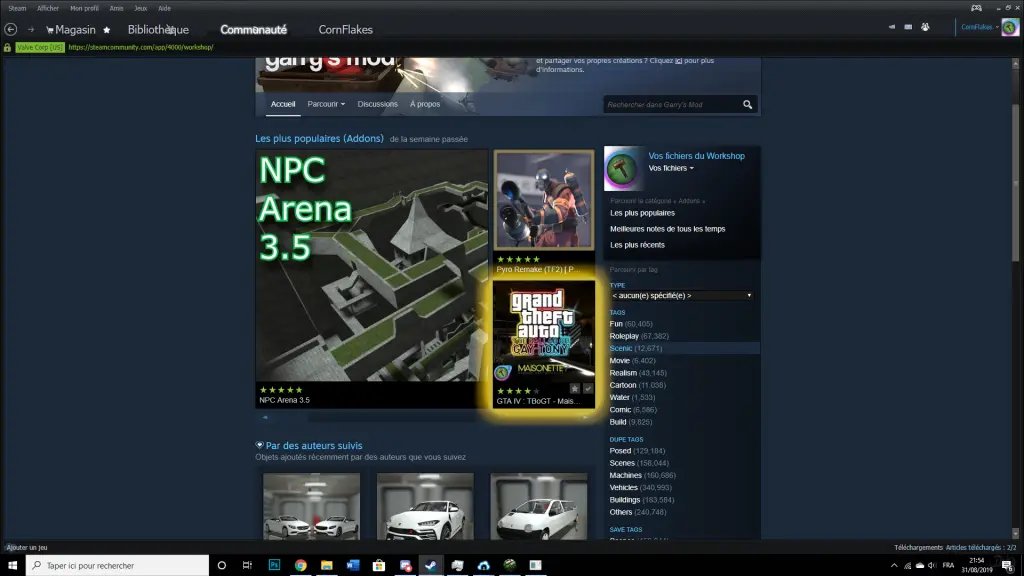Click the subscribed checkmark on GTA IV item
Viewport: 1024px width, 576px height.
[x=588, y=389]
